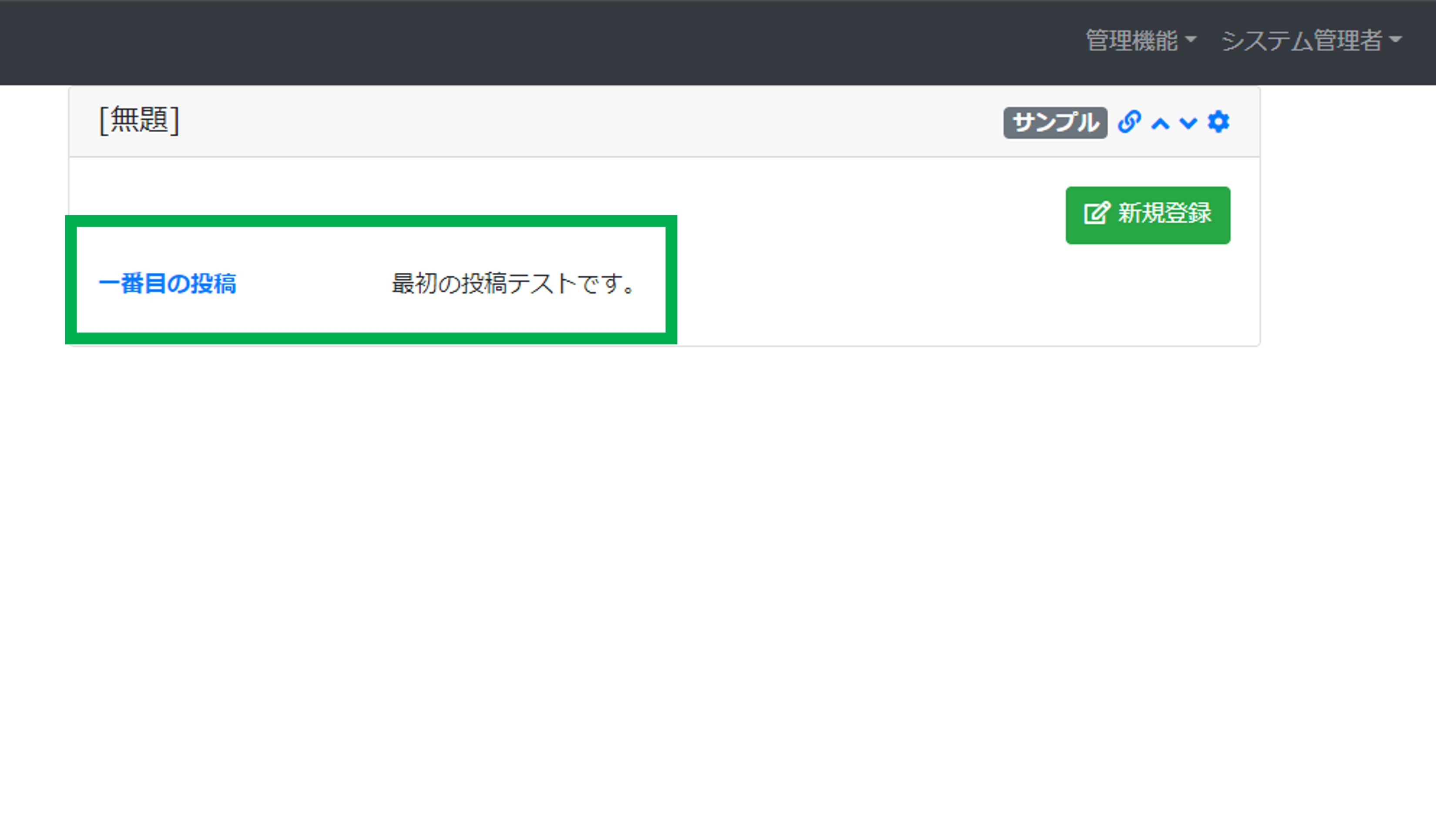Click the 新規登録 registration button
Viewport: 1436px width, 840px height.
[1148, 214]
